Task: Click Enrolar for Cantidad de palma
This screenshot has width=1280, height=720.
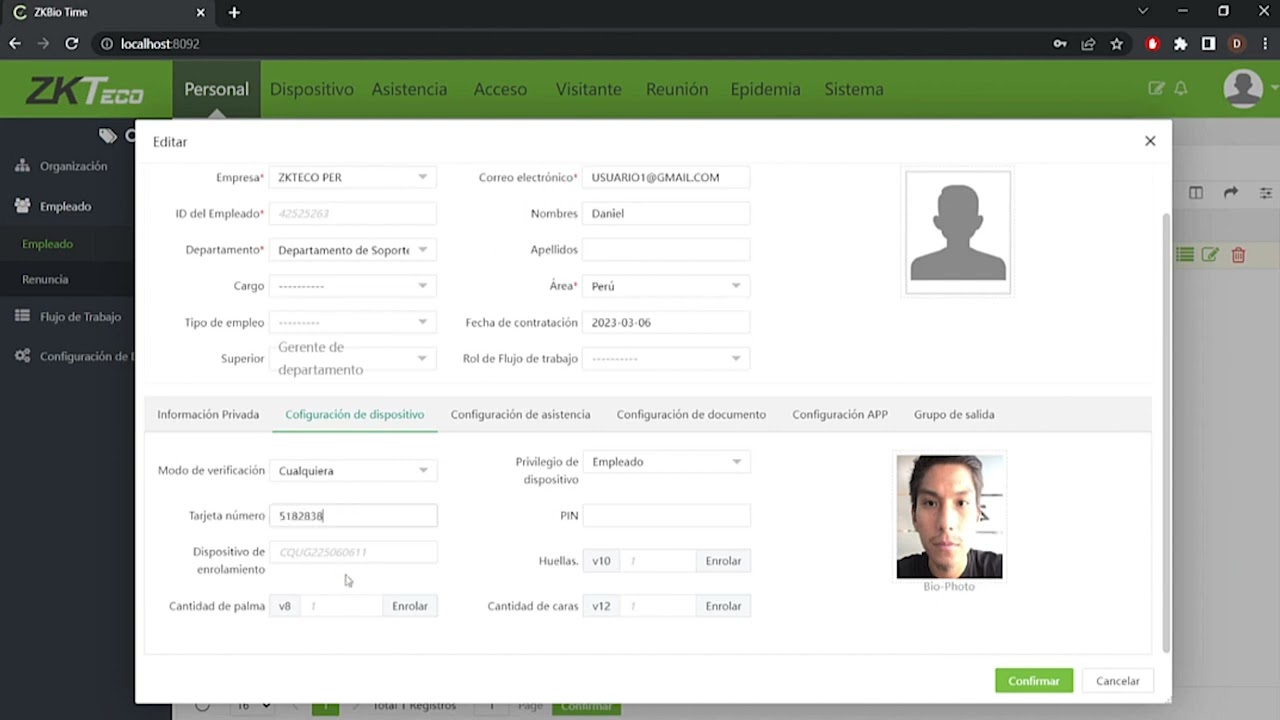Action: point(410,606)
